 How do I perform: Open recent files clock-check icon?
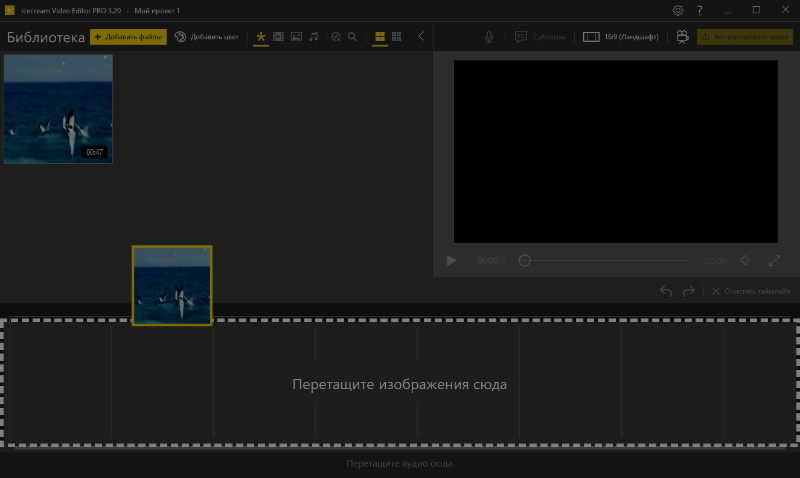point(336,37)
